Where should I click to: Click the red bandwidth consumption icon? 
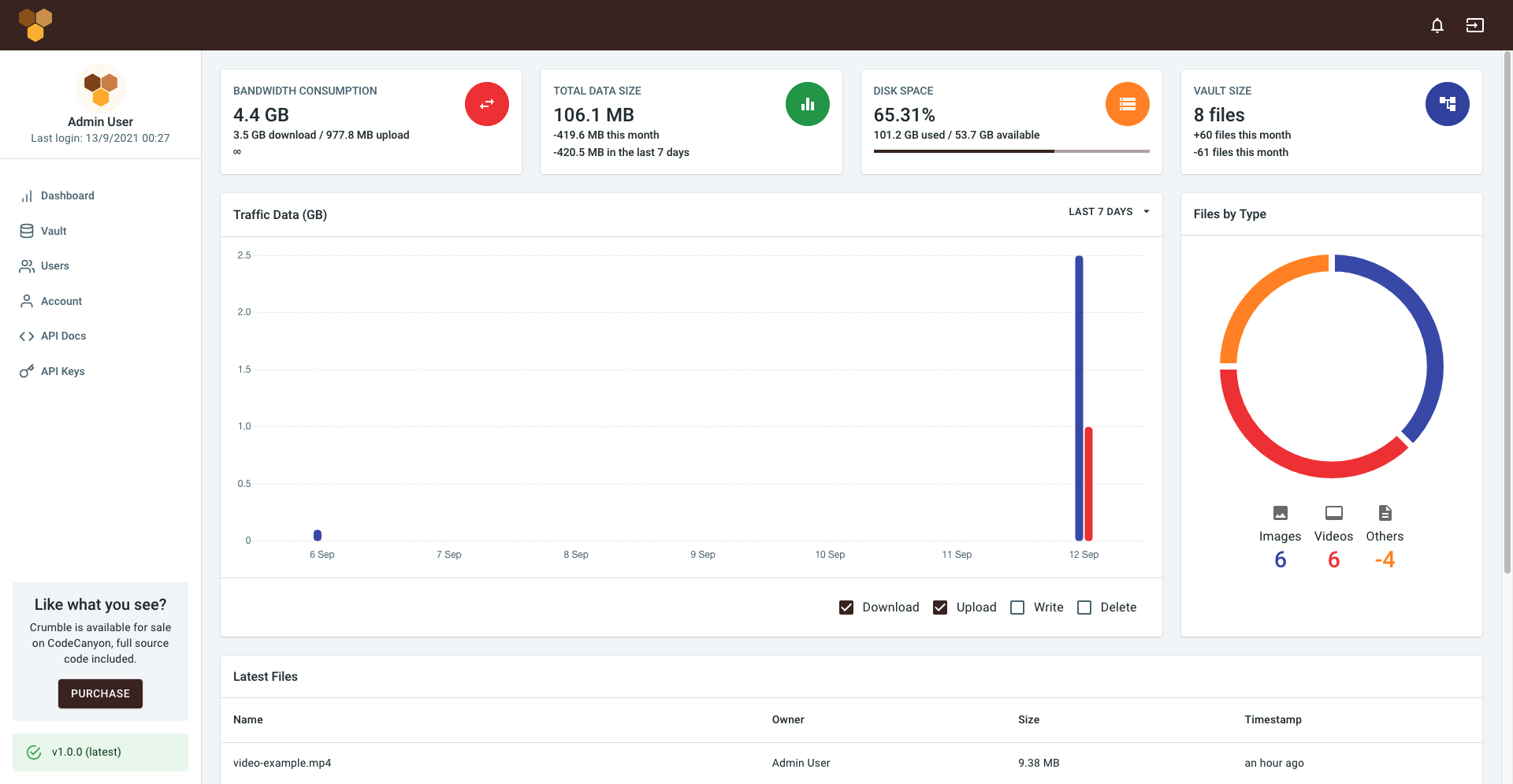tap(486, 104)
